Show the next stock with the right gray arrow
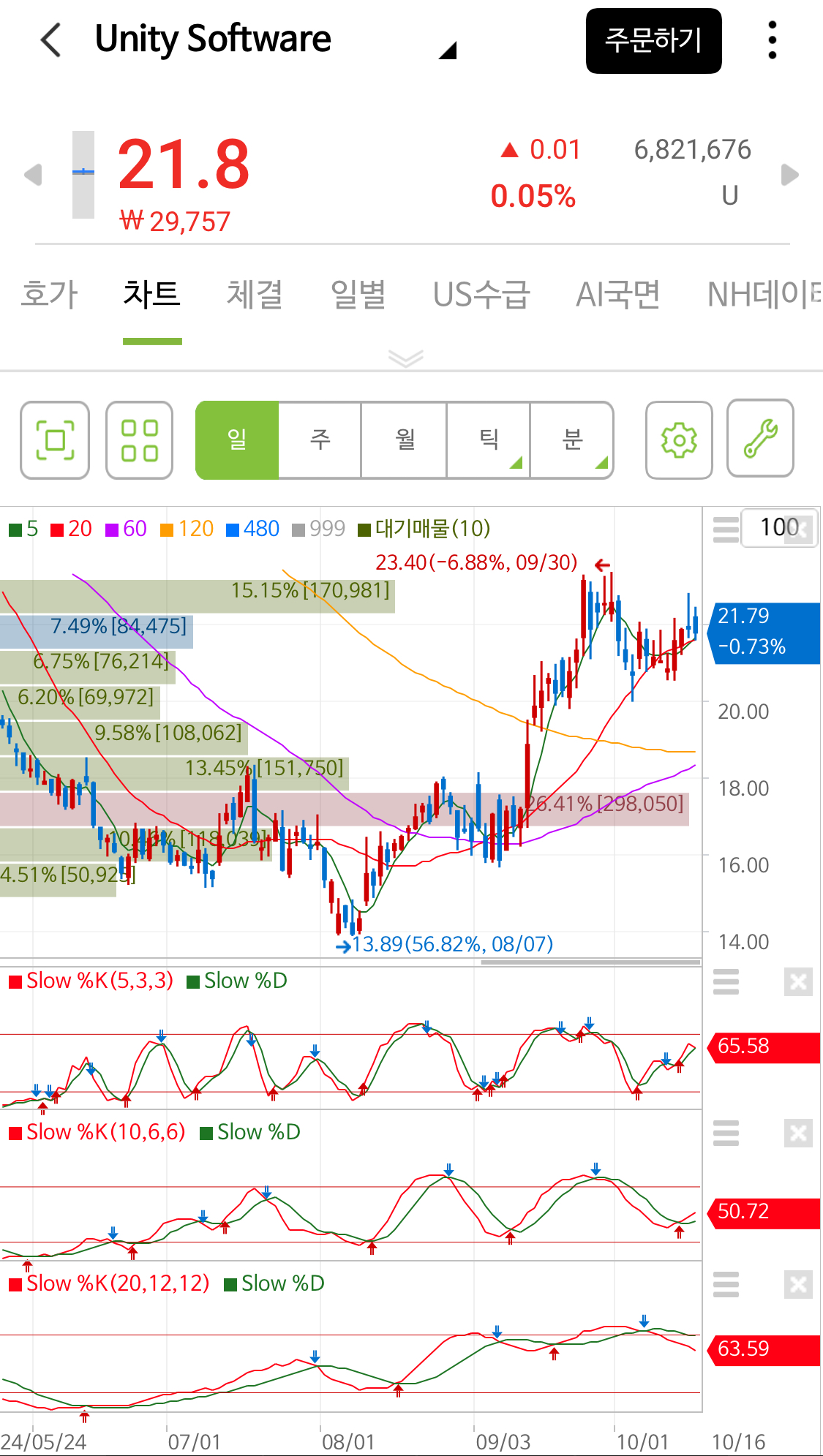Screen dimensions: 823x1456 pyautogui.click(x=790, y=175)
